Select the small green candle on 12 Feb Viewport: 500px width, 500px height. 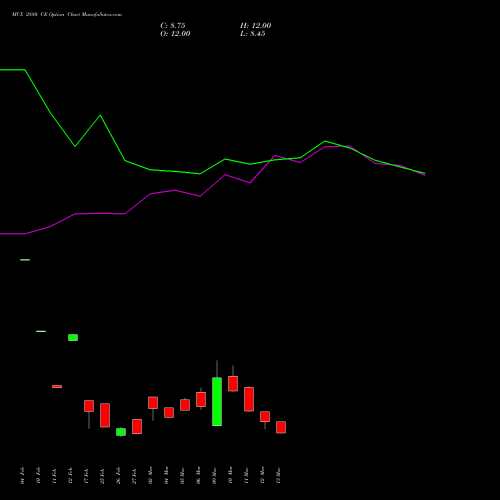point(73,337)
